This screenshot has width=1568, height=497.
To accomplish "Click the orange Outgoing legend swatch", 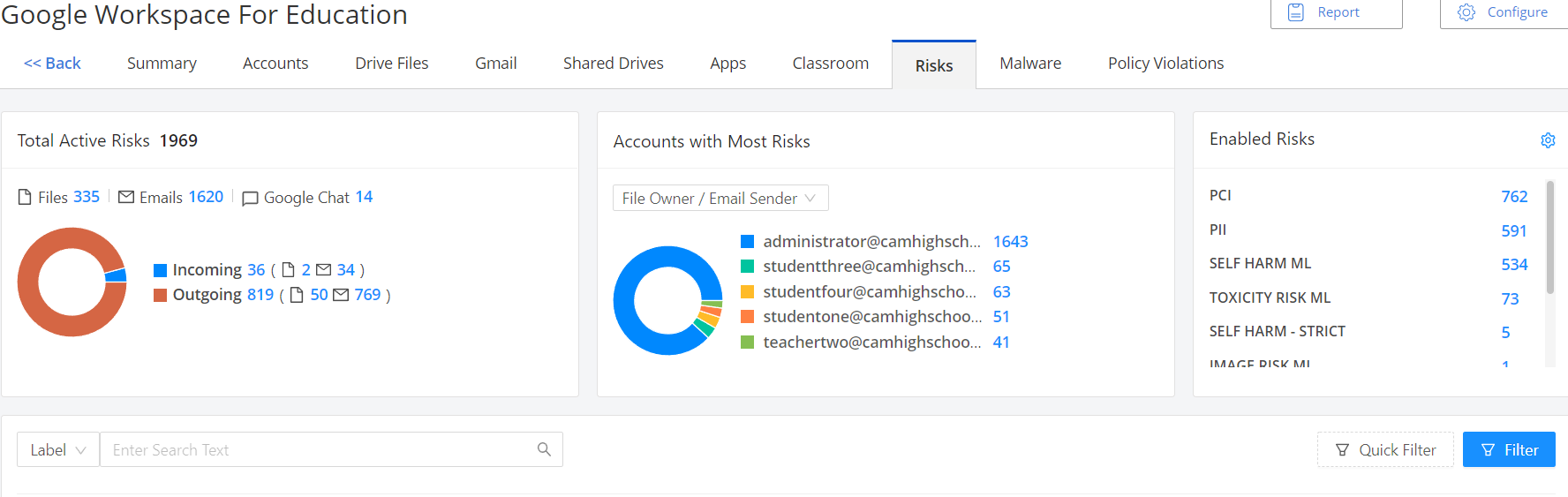I will coord(160,295).
